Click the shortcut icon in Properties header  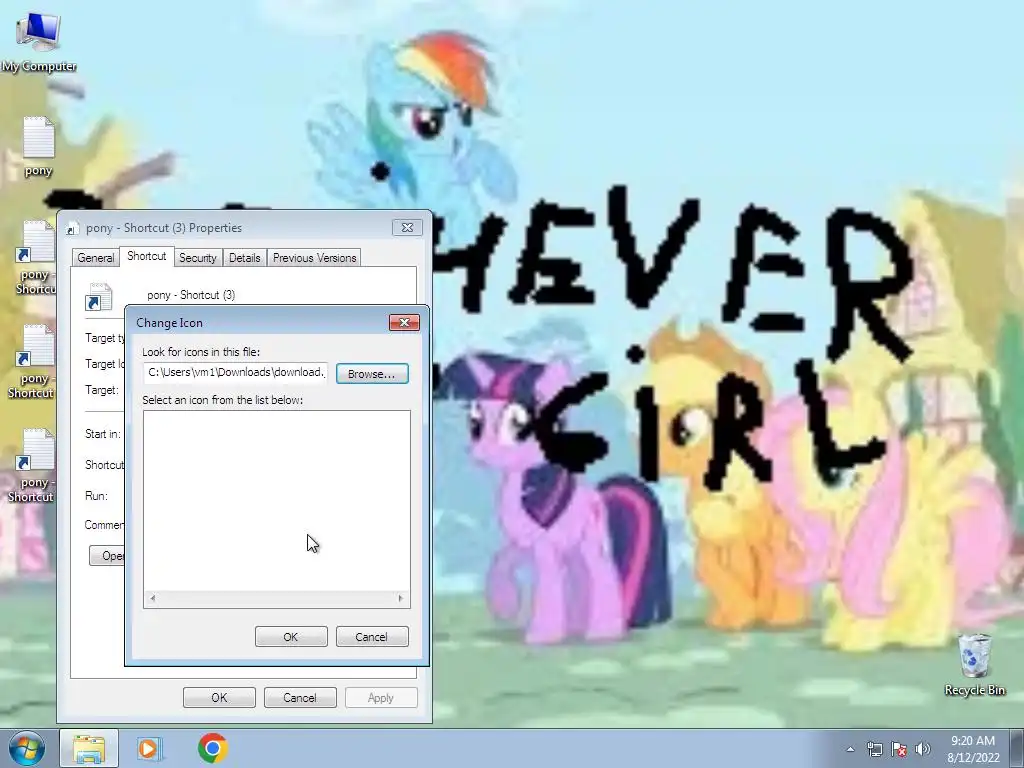[x=99, y=296]
